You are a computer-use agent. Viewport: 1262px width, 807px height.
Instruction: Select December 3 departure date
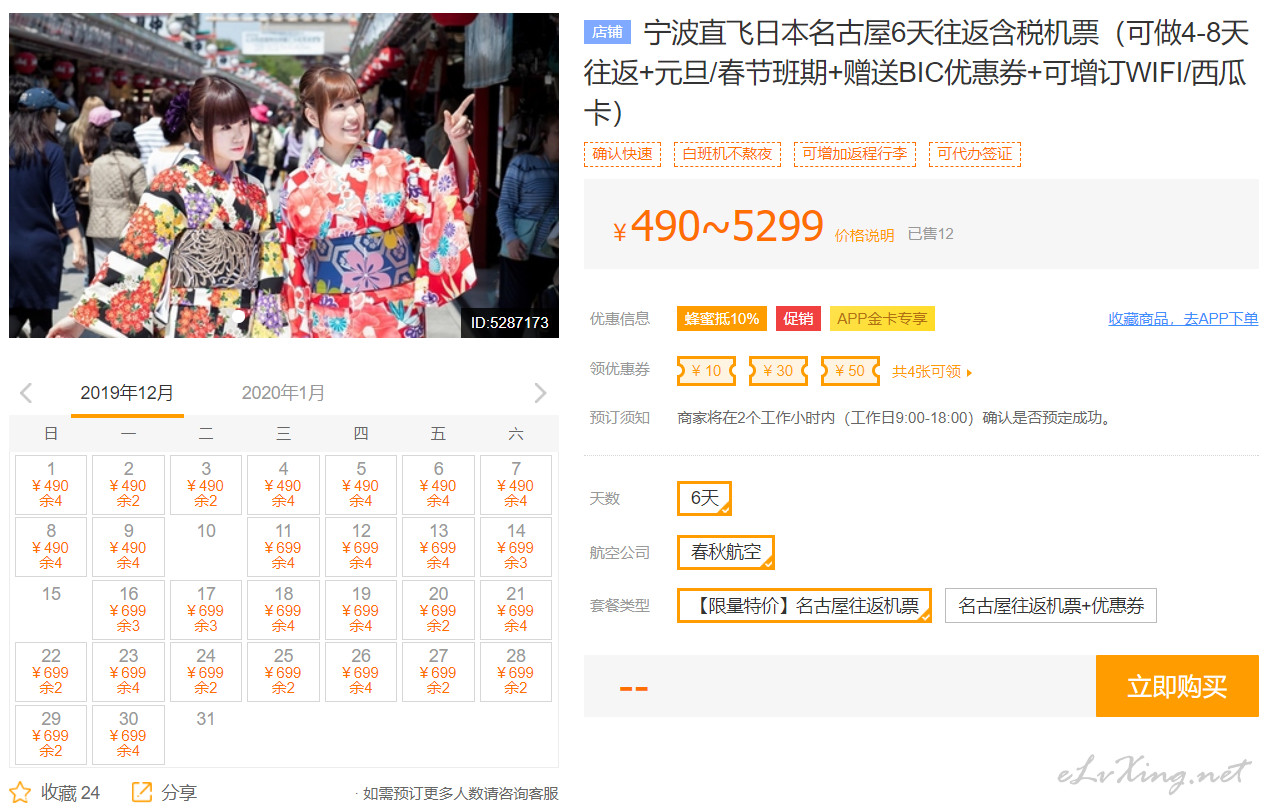206,485
